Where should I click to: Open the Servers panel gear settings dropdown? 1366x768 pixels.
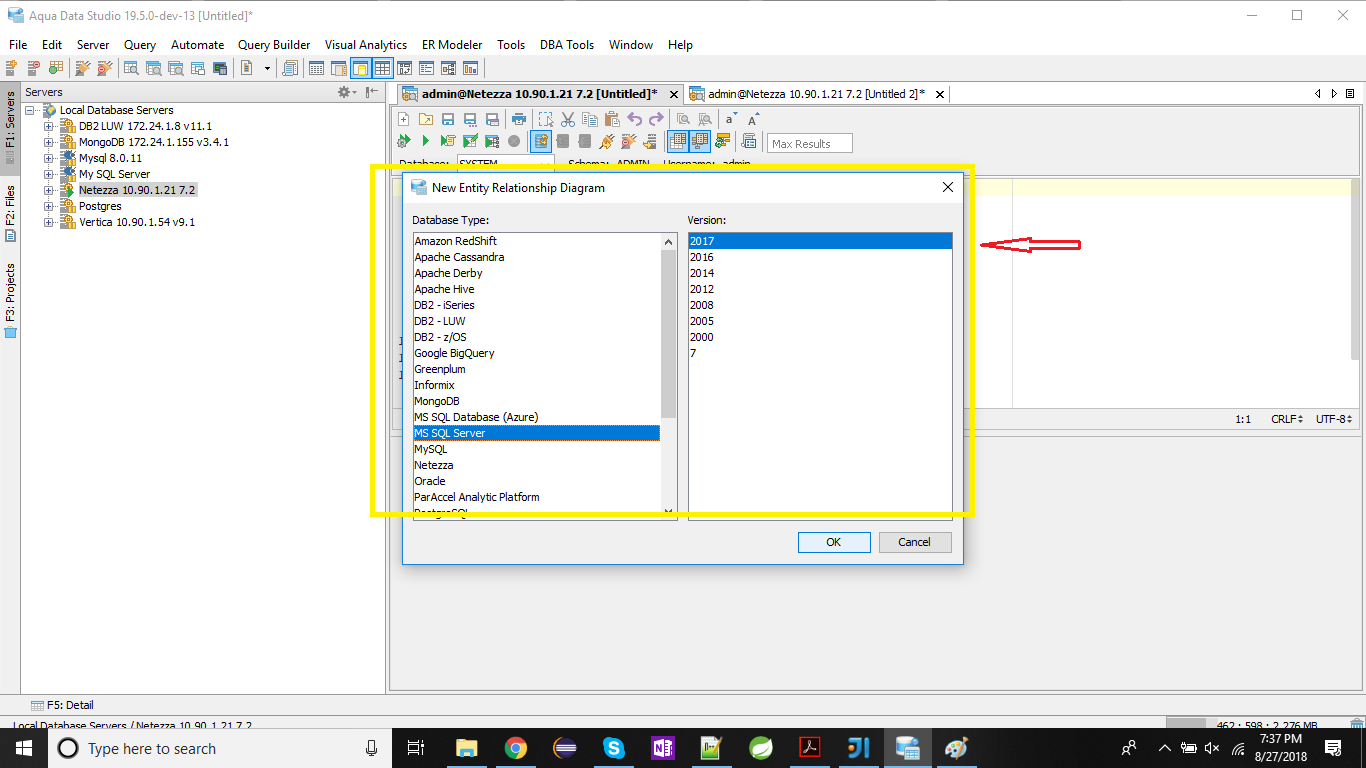347,92
